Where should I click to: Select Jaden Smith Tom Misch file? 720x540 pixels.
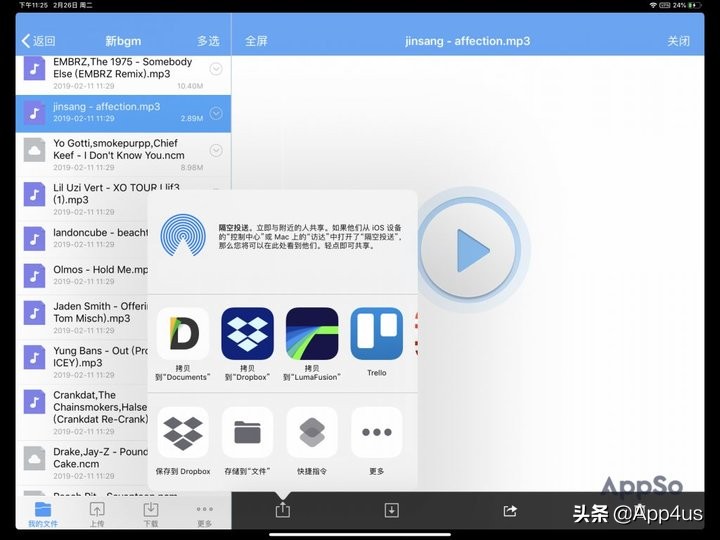tap(82, 317)
